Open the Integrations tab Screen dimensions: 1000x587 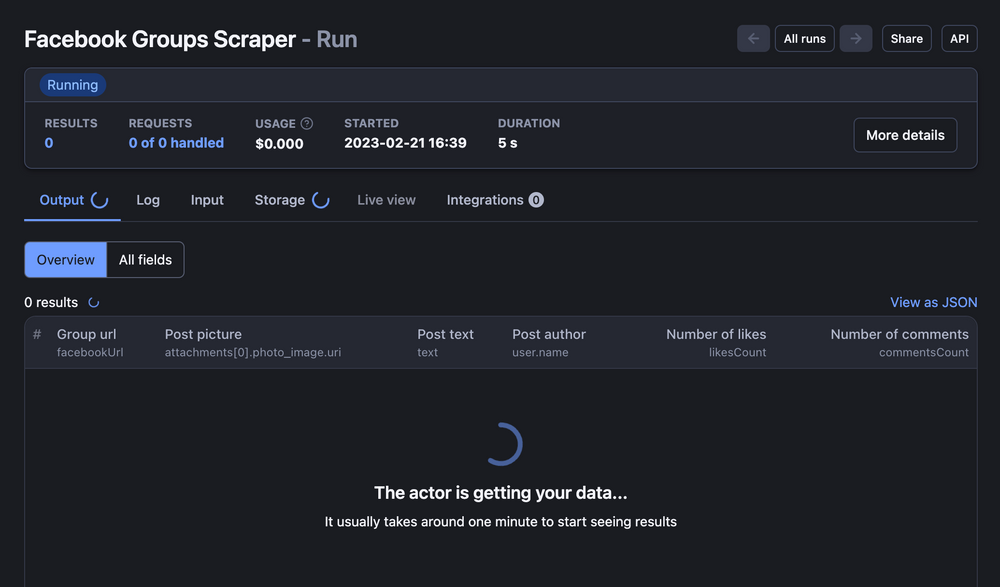pyautogui.click(x=485, y=200)
